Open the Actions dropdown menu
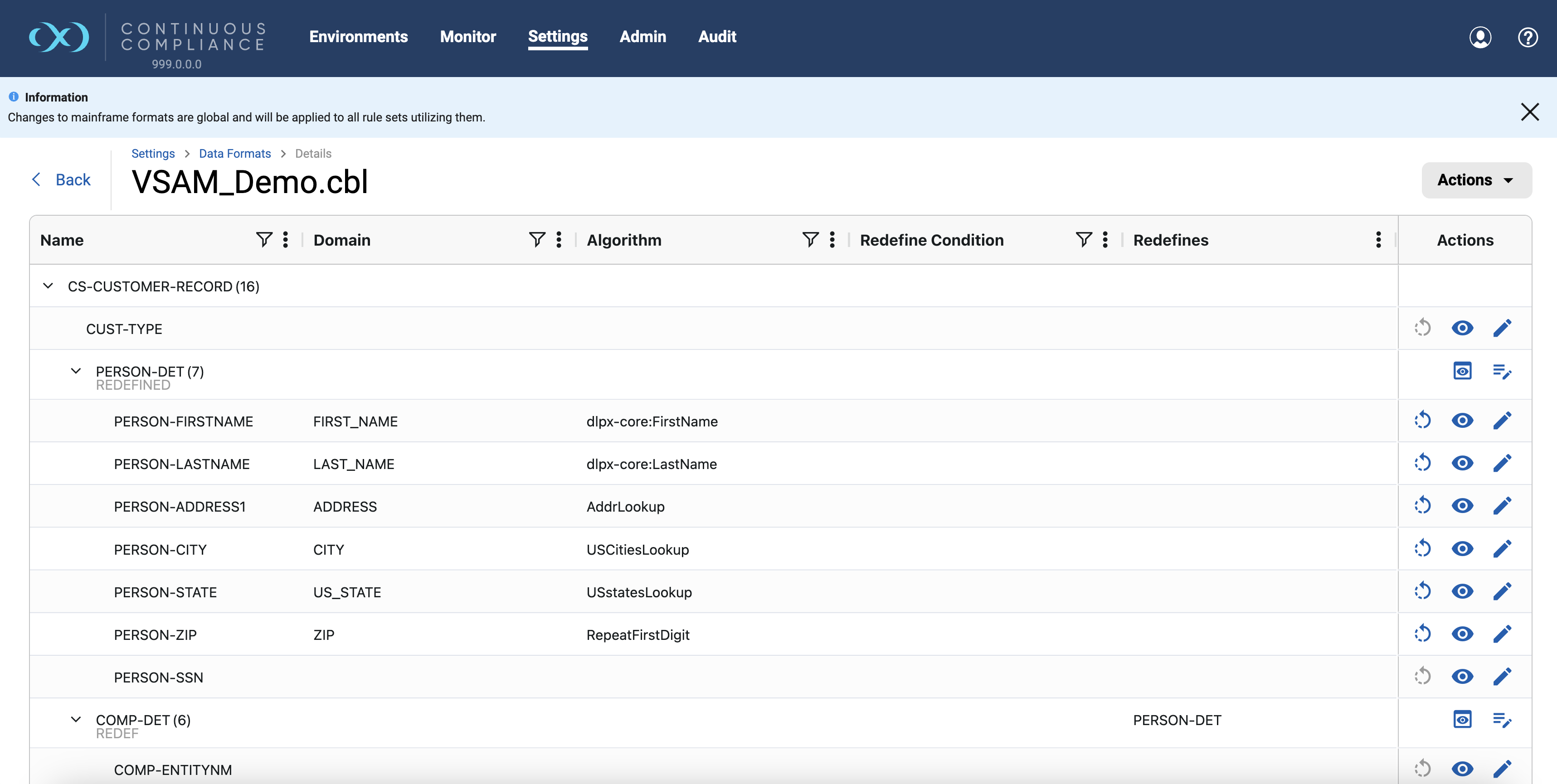1557x784 pixels. click(x=1476, y=180)
